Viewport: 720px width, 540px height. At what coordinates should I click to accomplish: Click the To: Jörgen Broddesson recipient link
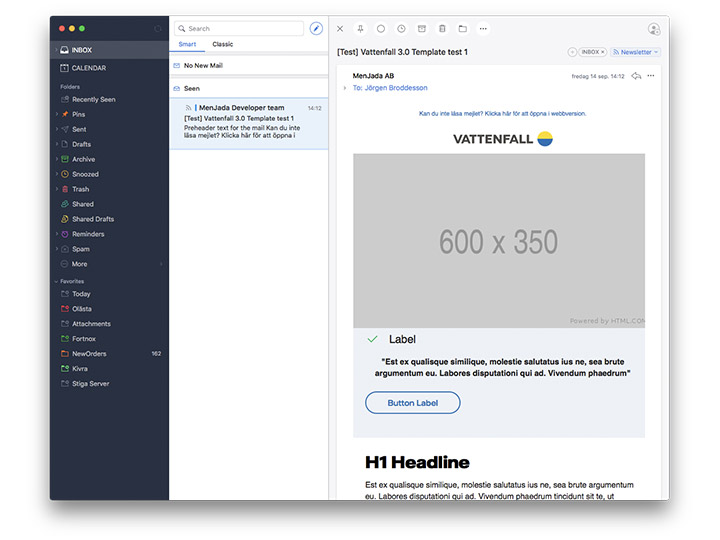coord(390,88)
